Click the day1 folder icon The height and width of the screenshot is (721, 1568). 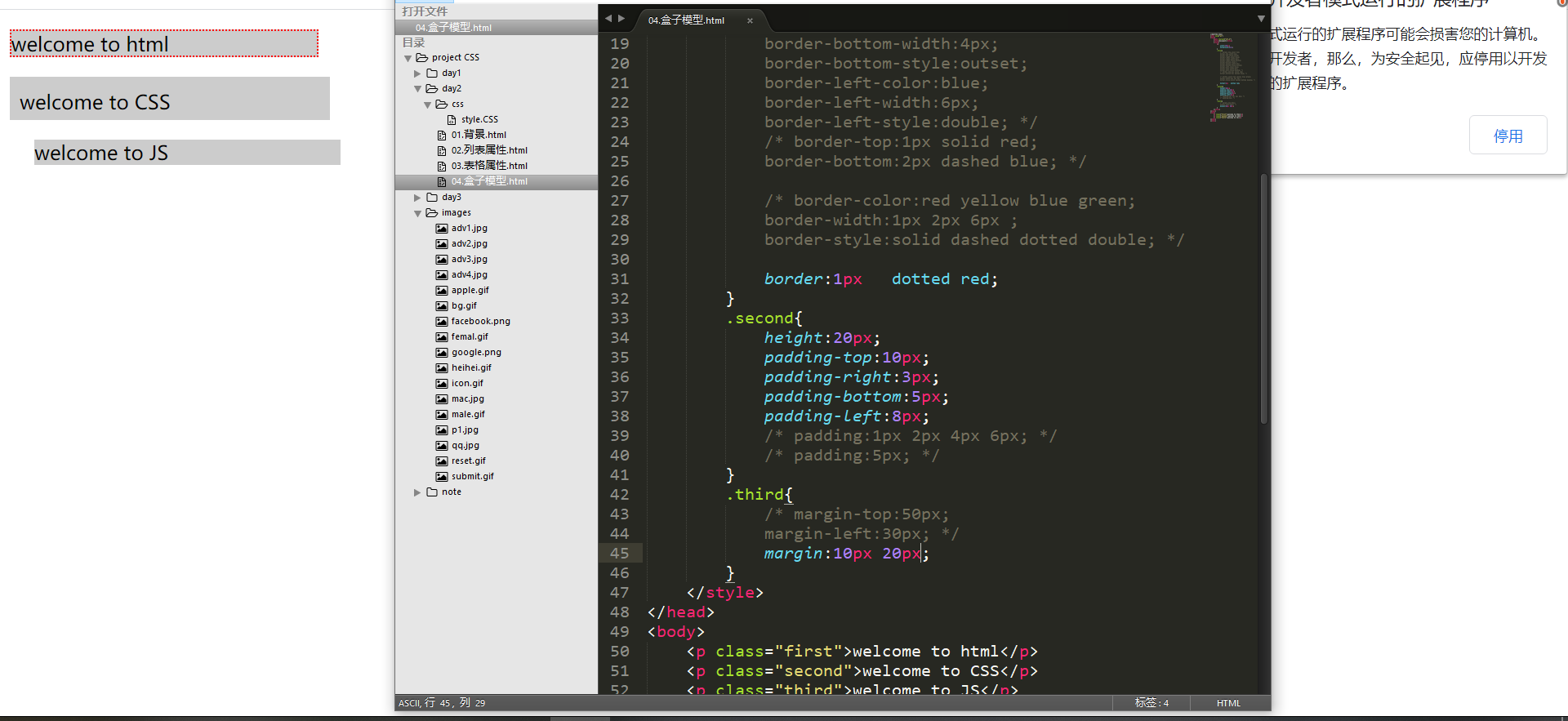(432, 73)
